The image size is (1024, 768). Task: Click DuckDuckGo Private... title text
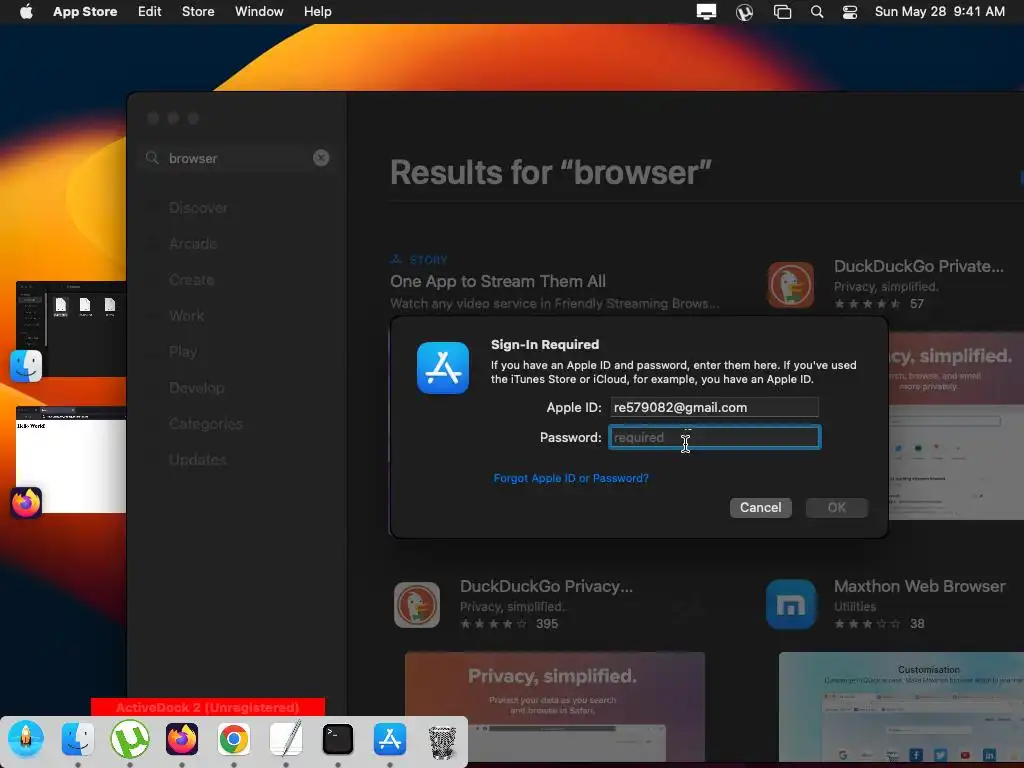click(x=919, y=266)
